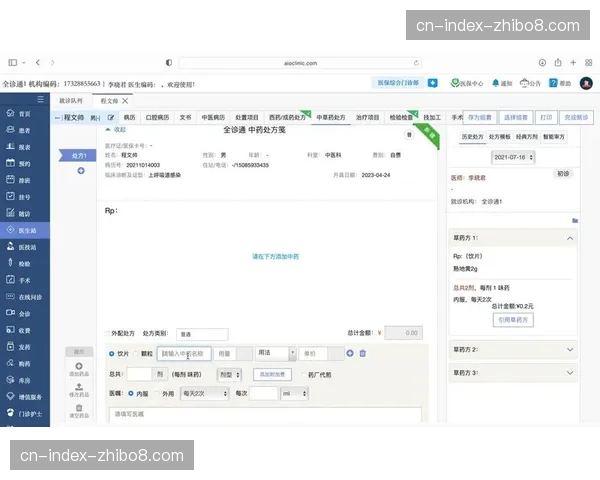Delete herb row with trash icon
Screen dimensions: 600x480
[363, 353]
